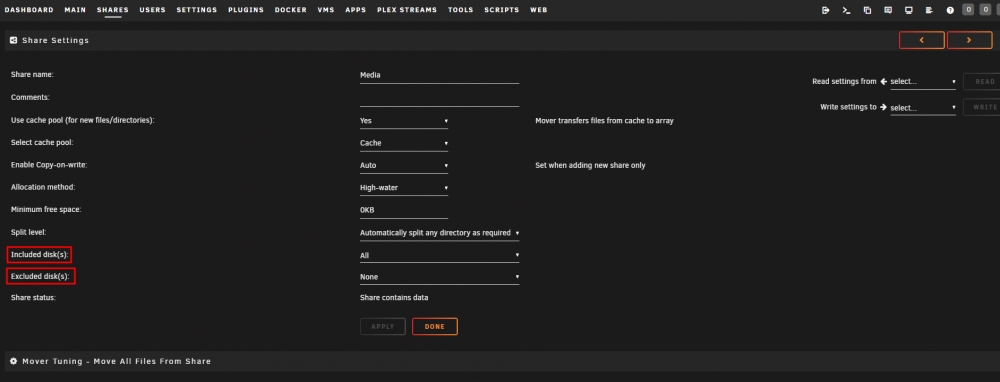
Task: Expand the Split level dropdown
Action: 439,233
